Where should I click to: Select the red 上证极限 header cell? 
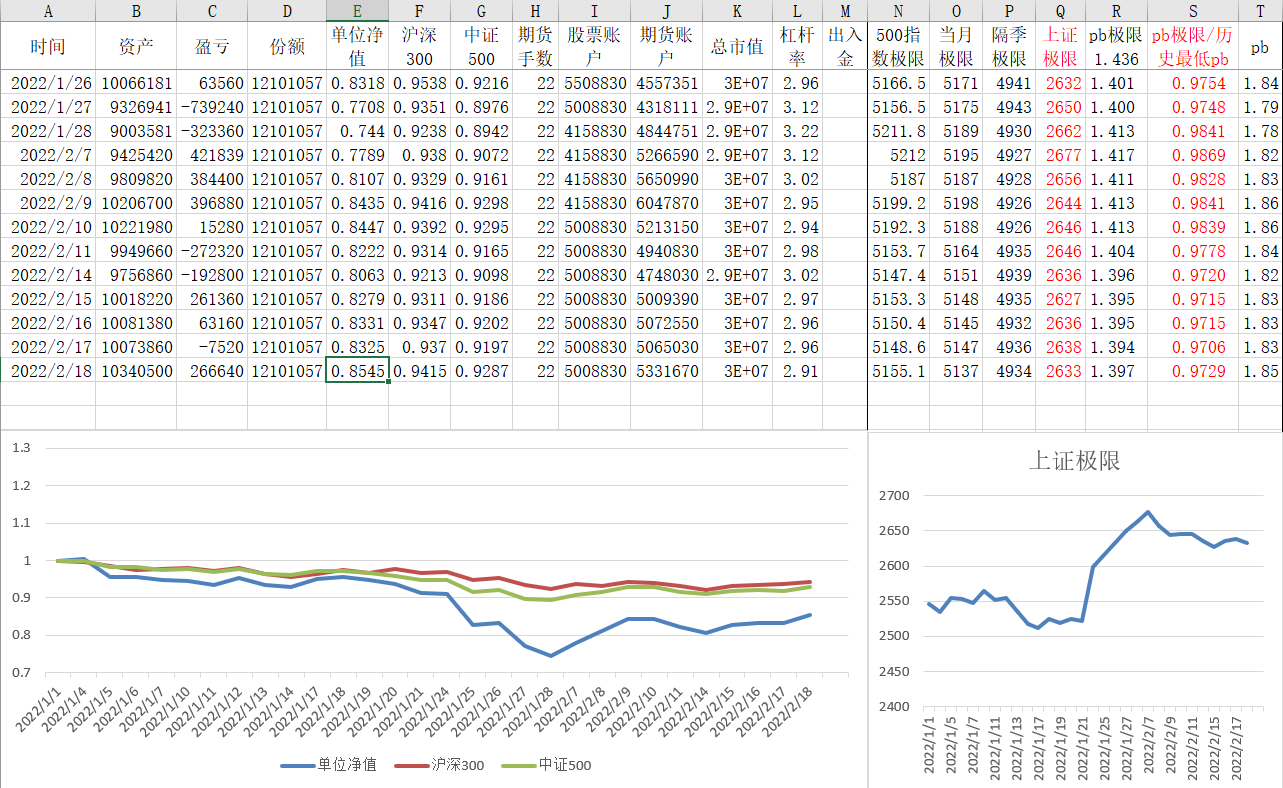click(1059, 47)
